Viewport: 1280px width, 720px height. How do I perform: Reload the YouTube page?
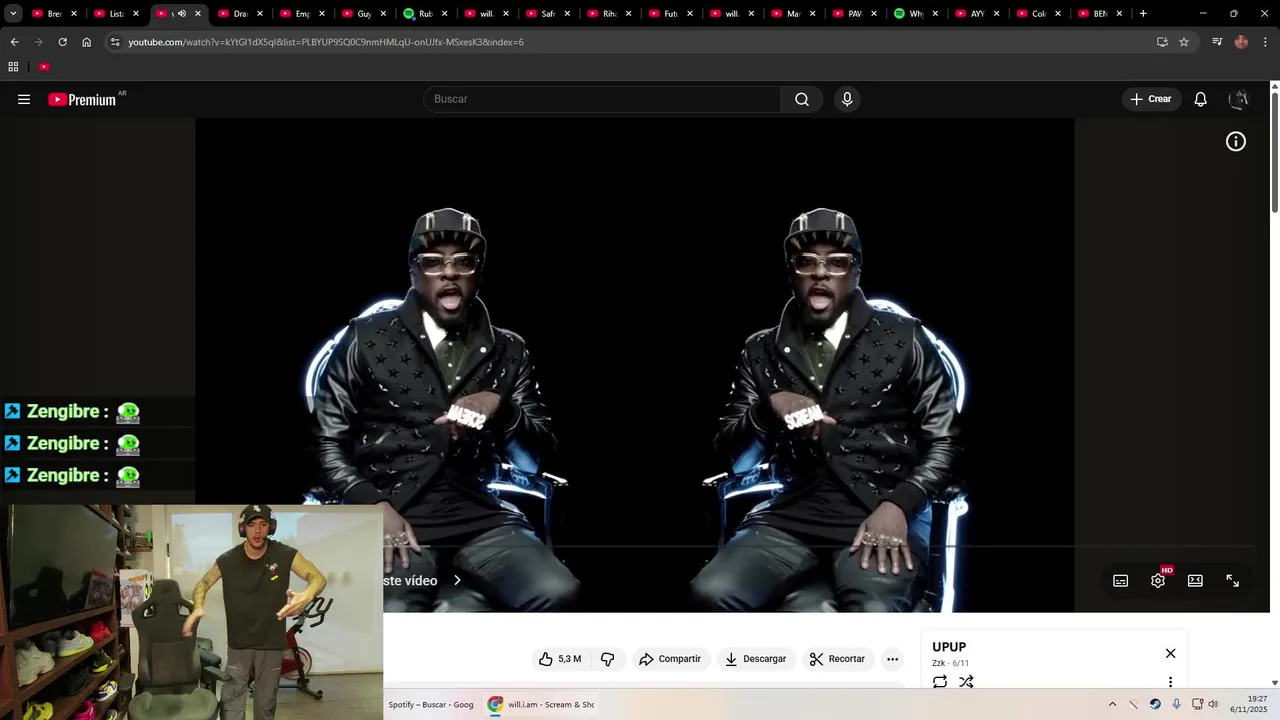point(62,42)
